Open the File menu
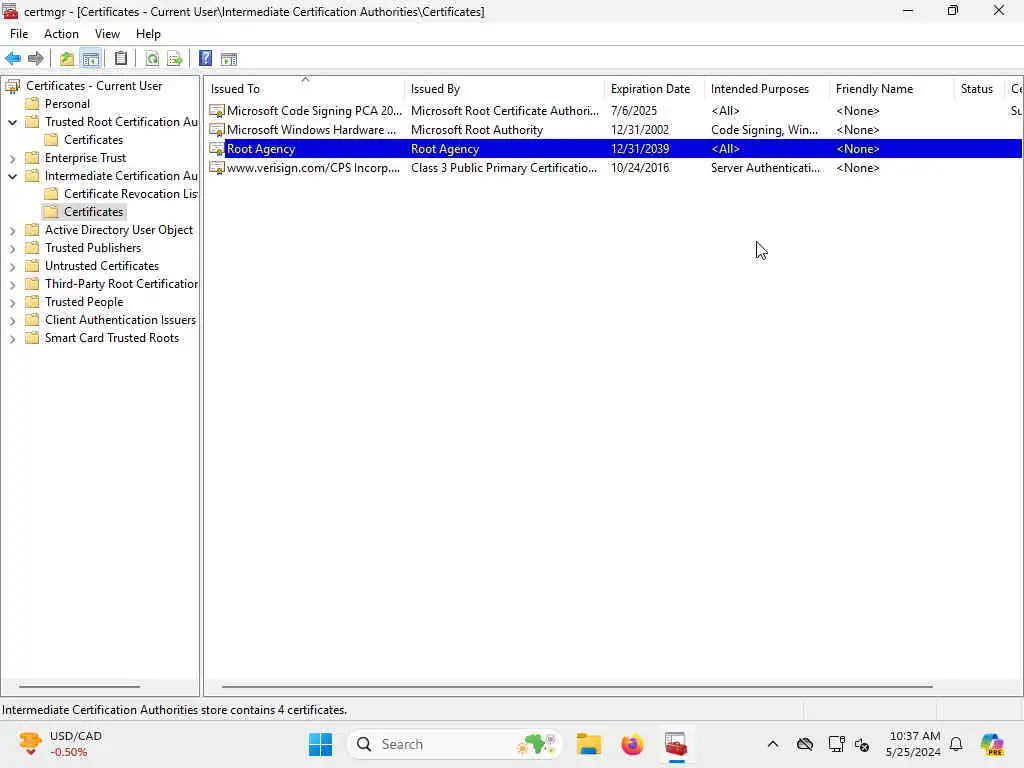Screen dimensions: 1024x768 click(x=19, y=34)
